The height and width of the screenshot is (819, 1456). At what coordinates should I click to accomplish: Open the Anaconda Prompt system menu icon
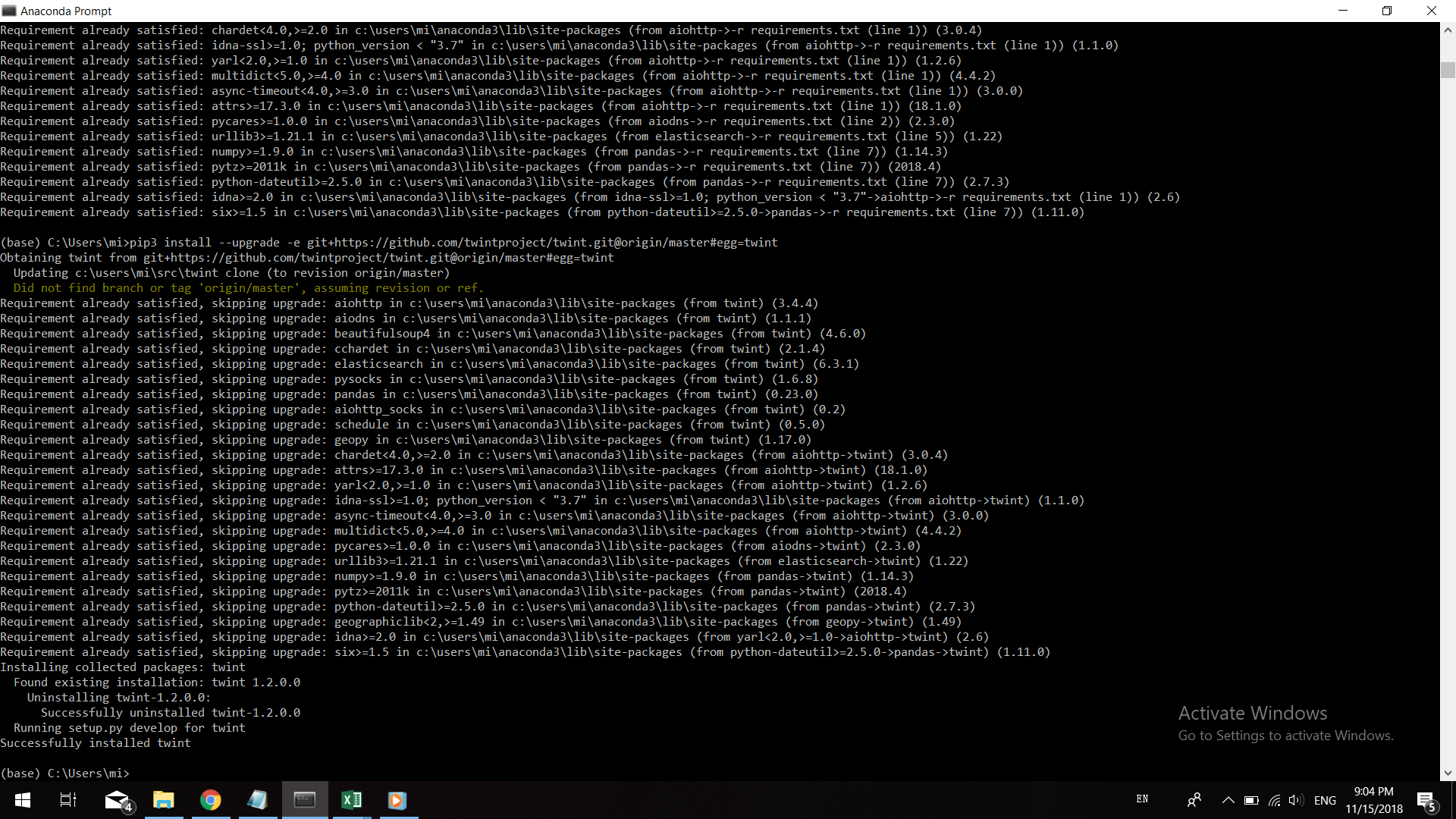[x=9, y=11]
